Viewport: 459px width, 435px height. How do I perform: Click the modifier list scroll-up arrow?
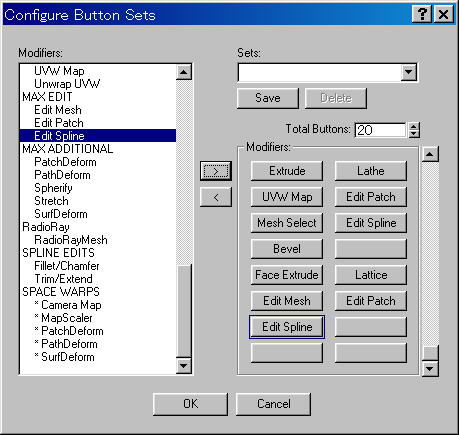pos(184,72)
